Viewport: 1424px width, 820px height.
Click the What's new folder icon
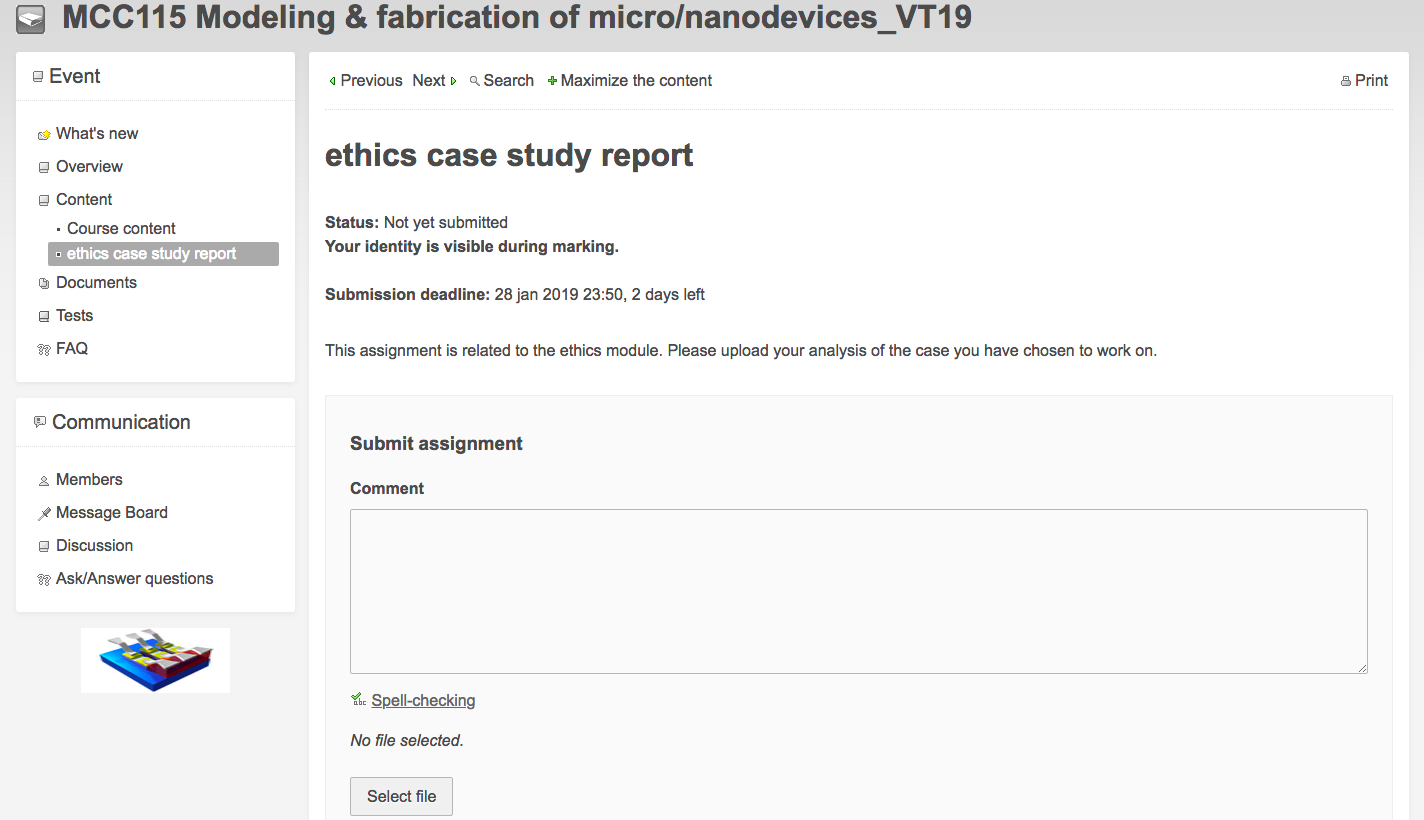[x=43, y=135]
